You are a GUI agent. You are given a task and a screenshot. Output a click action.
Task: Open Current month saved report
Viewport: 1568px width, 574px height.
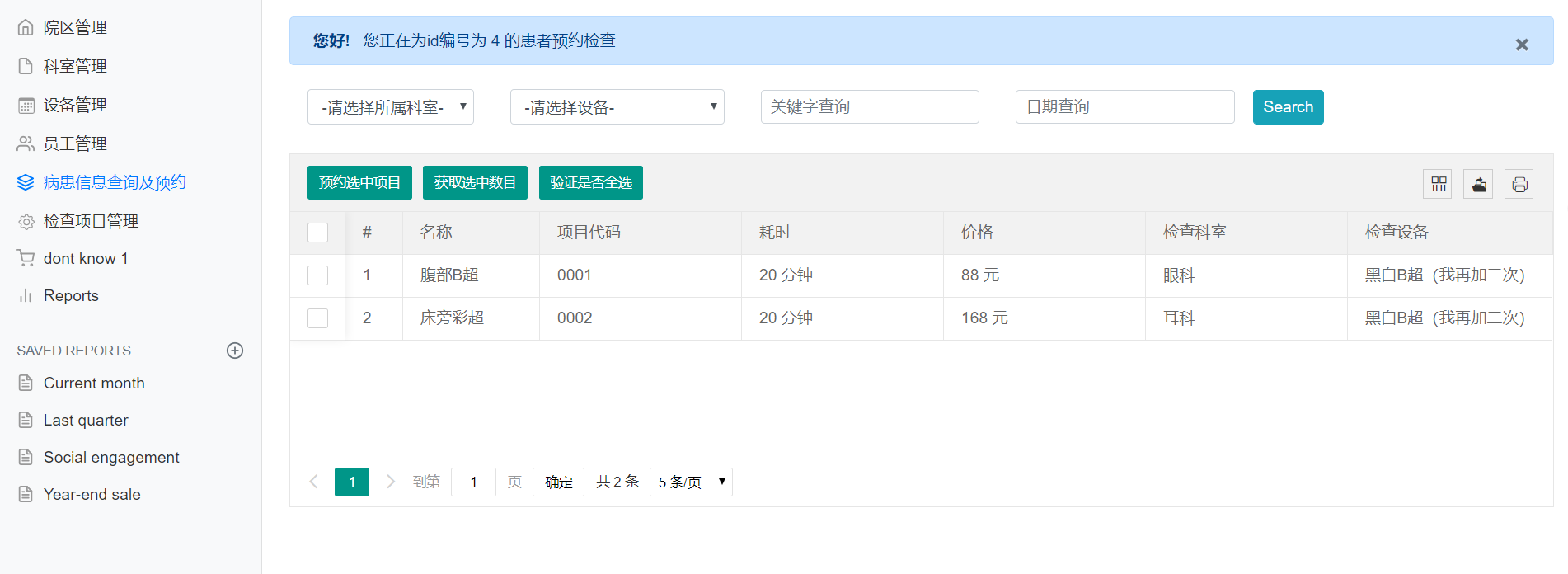[94, 383]
